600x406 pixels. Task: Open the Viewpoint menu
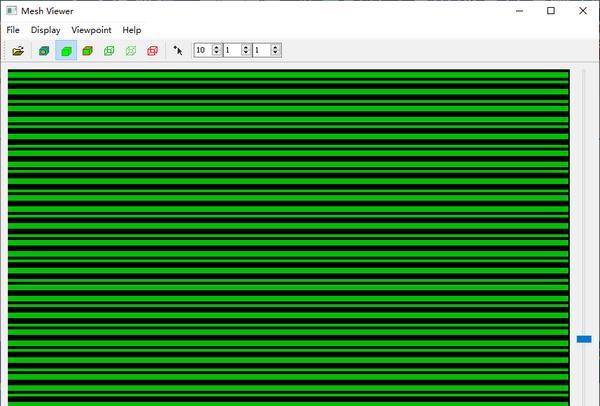pyautogui.click(x=91, y=30)
